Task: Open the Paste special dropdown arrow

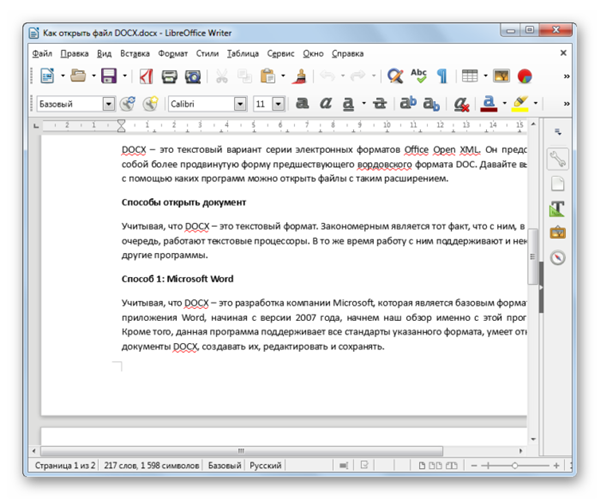Action: click(x=283, y=76)
